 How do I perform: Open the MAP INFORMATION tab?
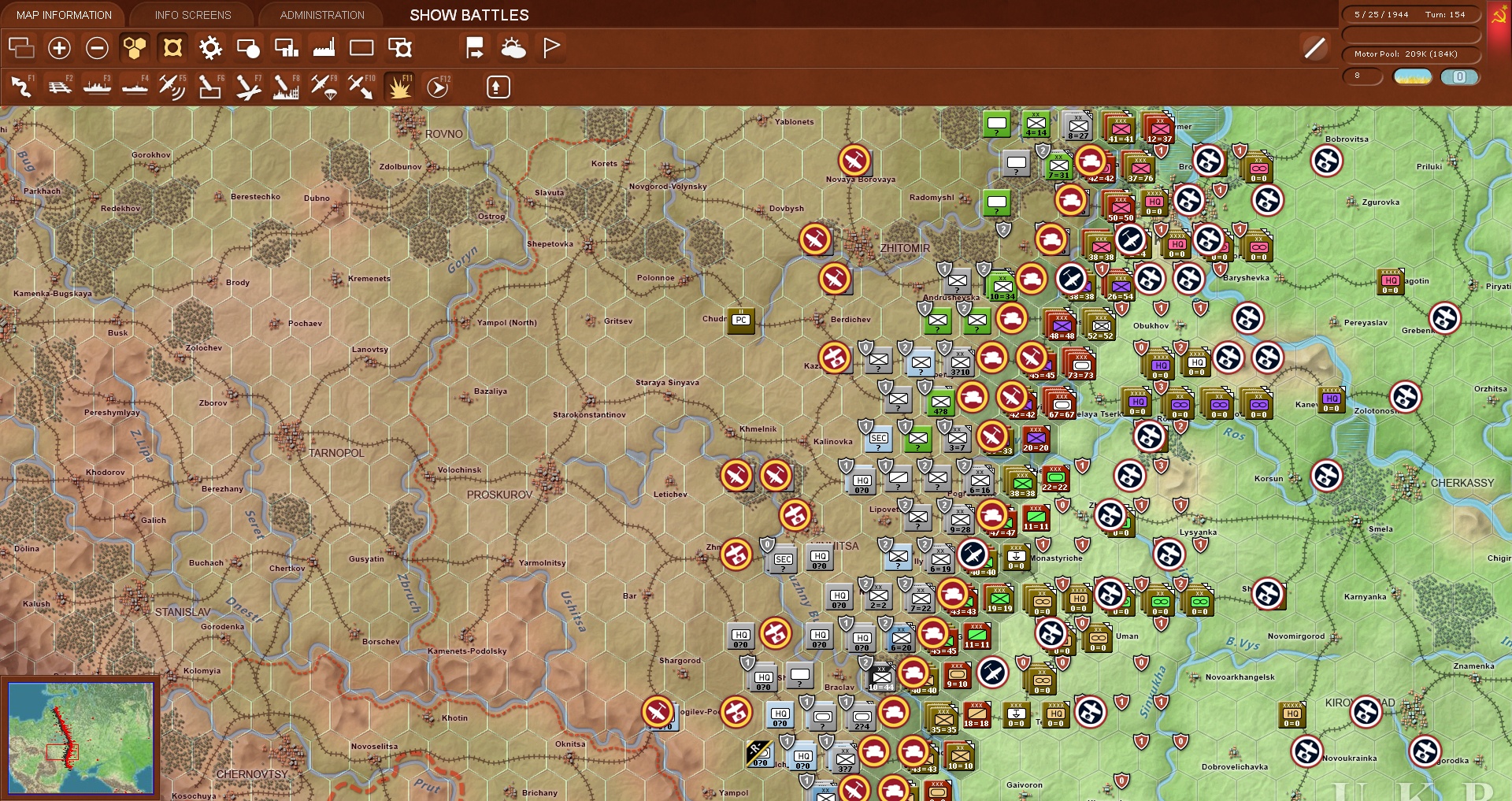point(64,15)
